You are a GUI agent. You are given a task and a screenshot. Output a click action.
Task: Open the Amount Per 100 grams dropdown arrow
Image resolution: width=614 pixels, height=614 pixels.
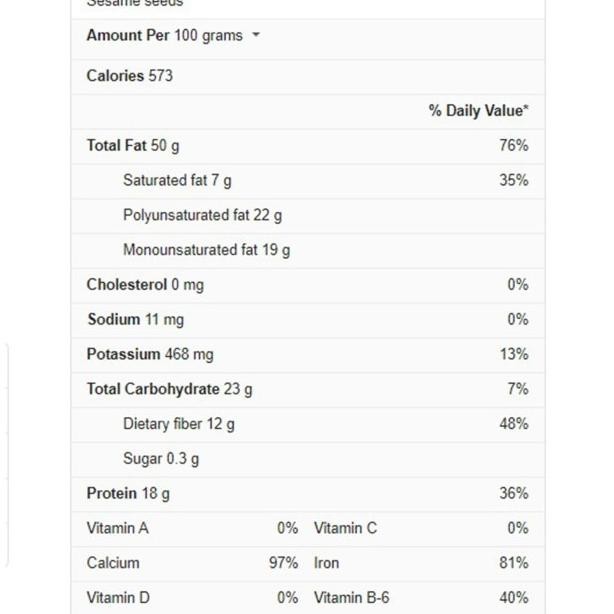click(x=257, y=35)
